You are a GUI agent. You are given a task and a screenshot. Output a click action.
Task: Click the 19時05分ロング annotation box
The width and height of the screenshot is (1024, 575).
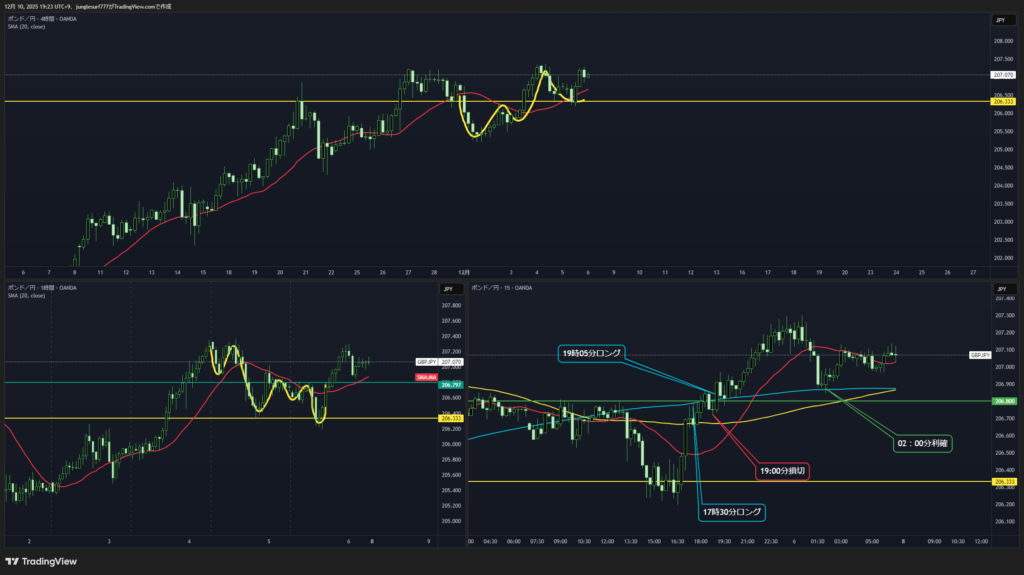point(590,353)
